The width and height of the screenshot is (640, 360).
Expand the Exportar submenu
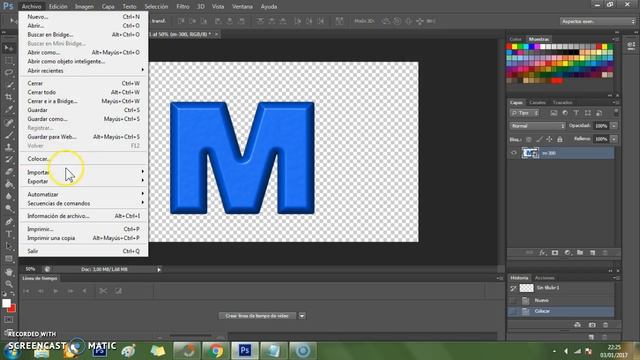point(83,181)
